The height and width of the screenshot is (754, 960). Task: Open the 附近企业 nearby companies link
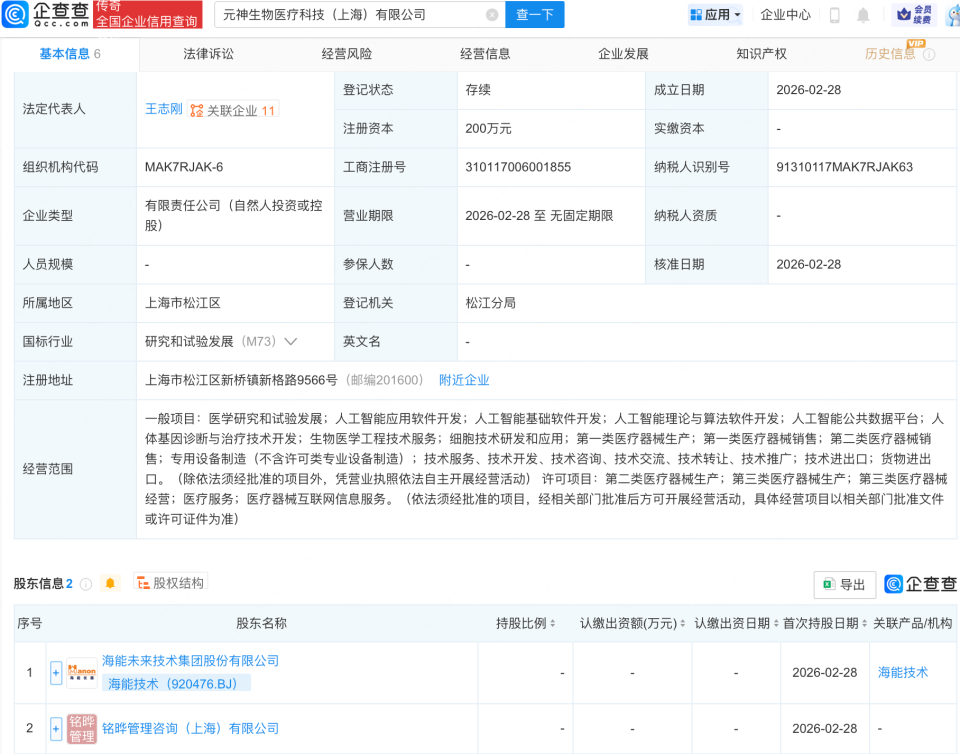[463, 380]
